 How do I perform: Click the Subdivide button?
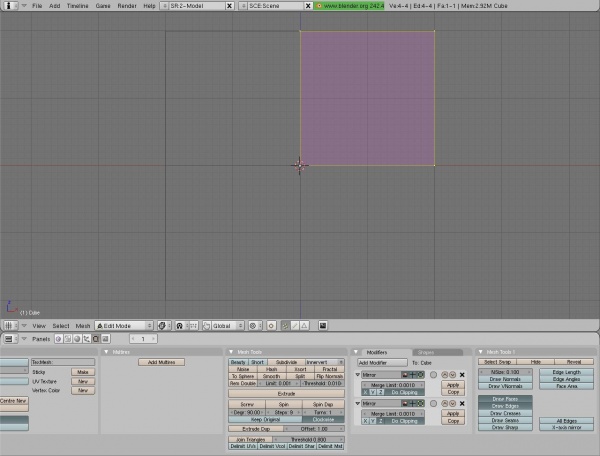point(286,362)
